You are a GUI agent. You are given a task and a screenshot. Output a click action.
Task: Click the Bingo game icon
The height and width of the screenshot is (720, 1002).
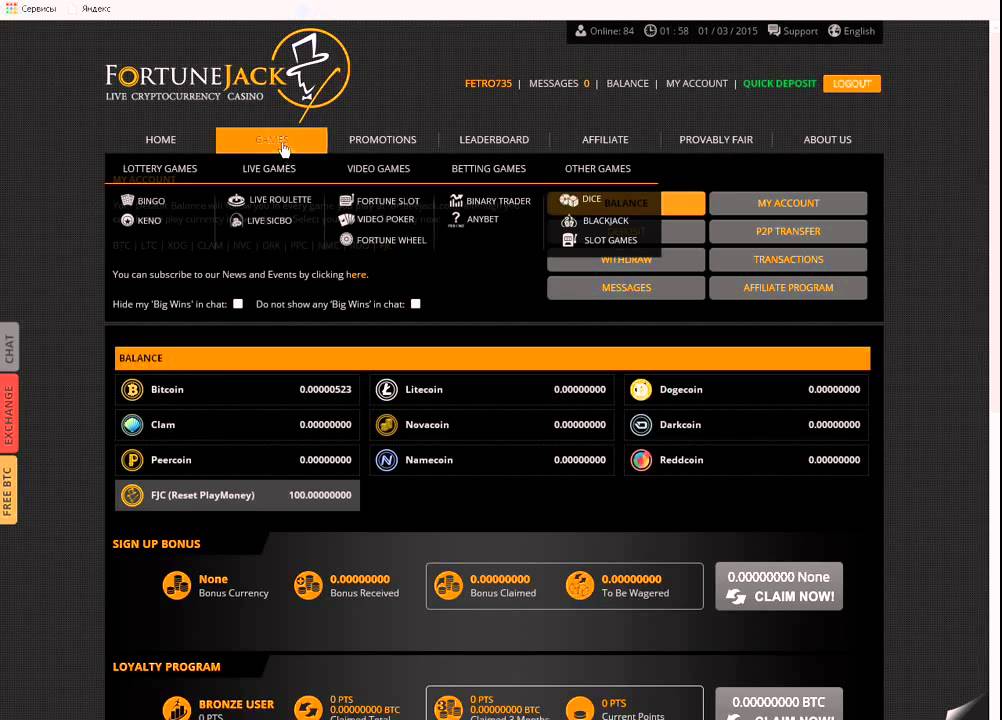(128, 200)
